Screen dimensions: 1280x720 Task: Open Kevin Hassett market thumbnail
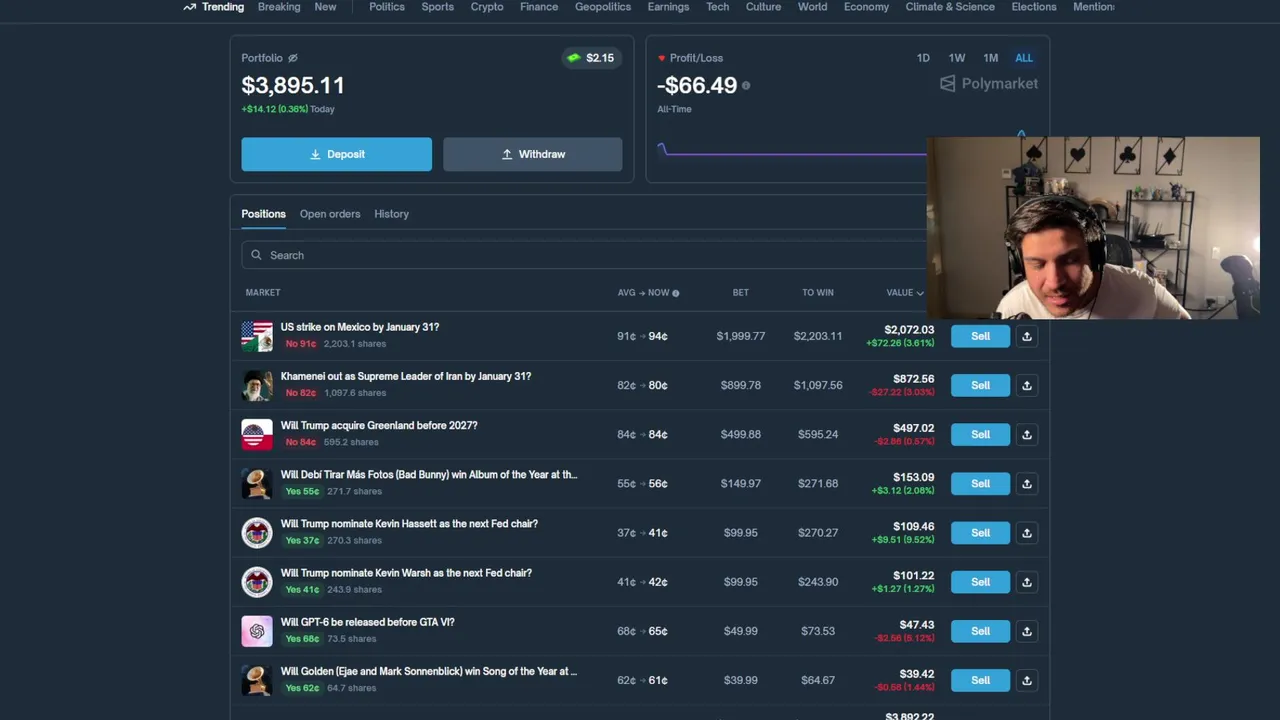coord(257,532)
